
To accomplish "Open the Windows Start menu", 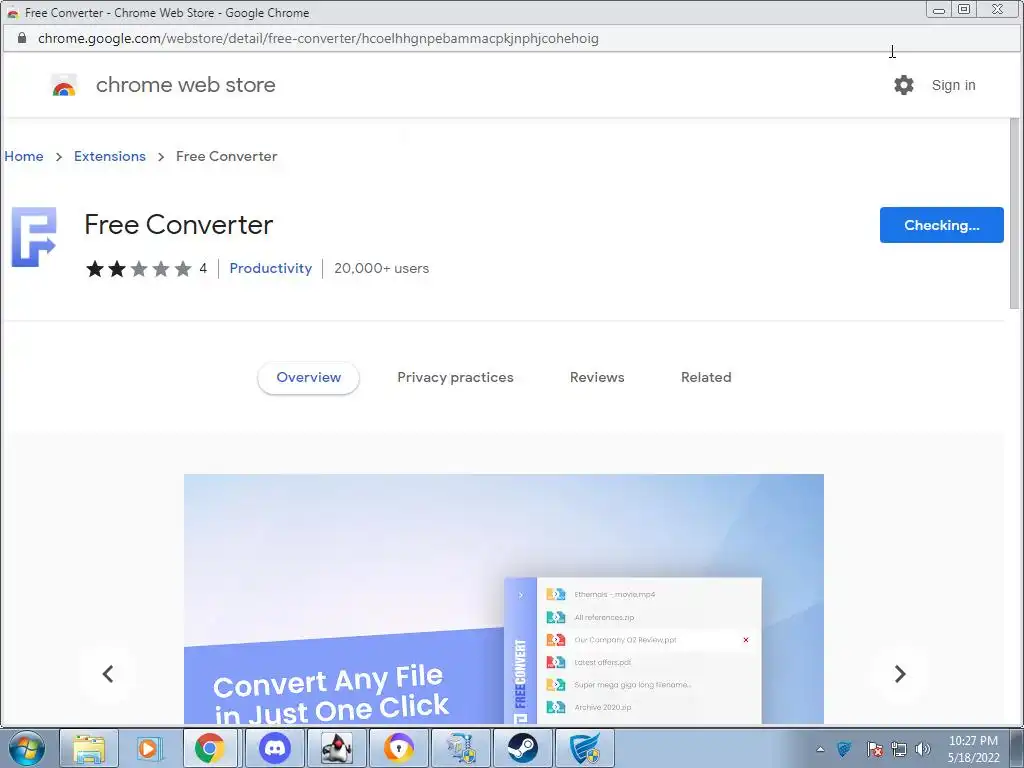I will click(27, 748).
